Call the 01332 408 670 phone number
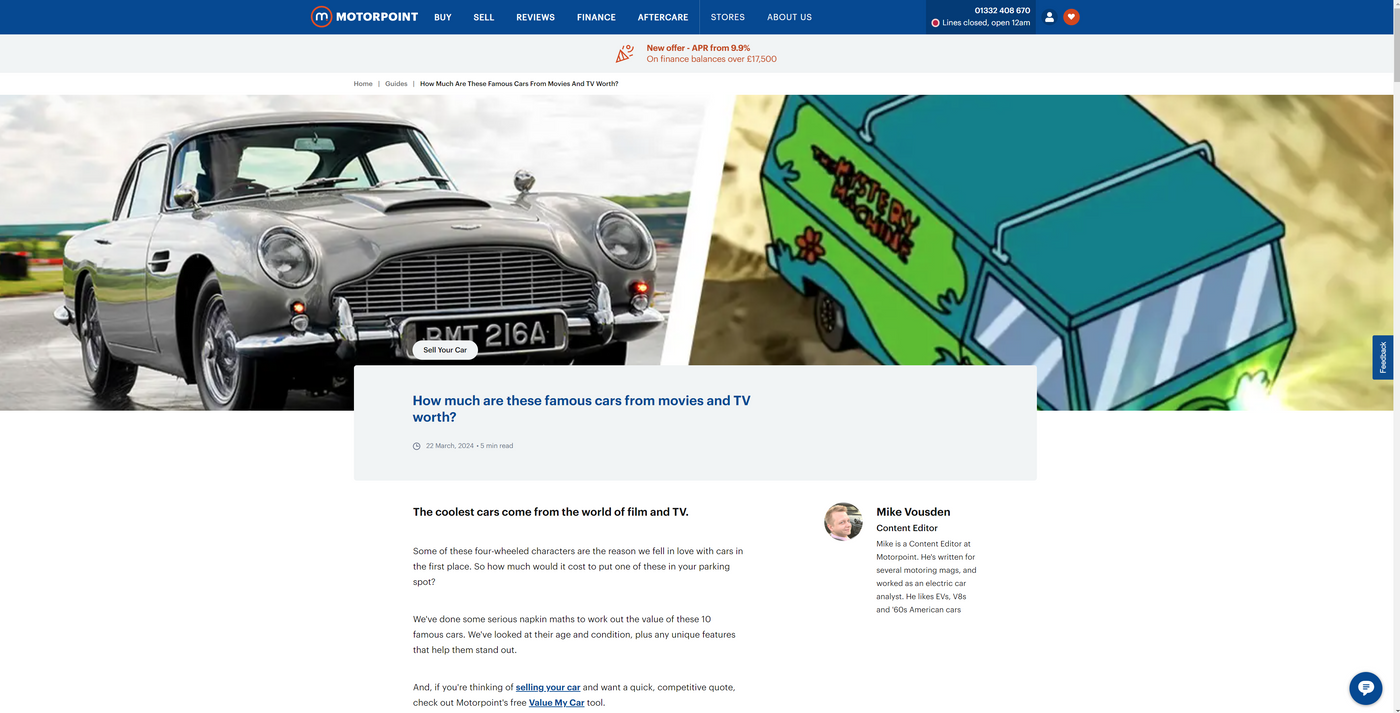 1002,10
